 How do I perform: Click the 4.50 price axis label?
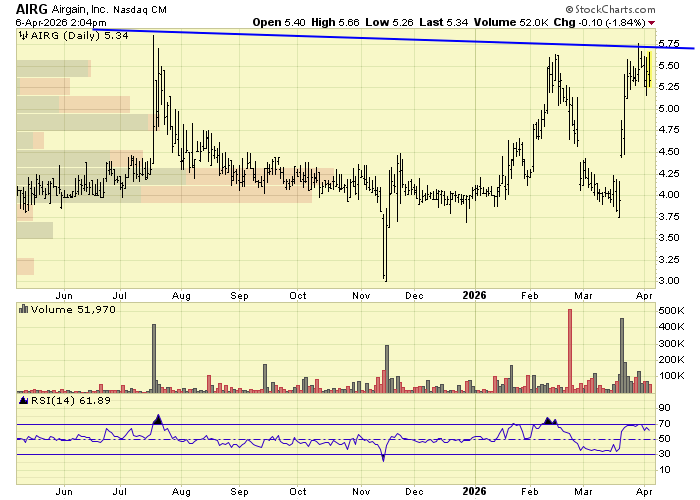tap(669, 151)
